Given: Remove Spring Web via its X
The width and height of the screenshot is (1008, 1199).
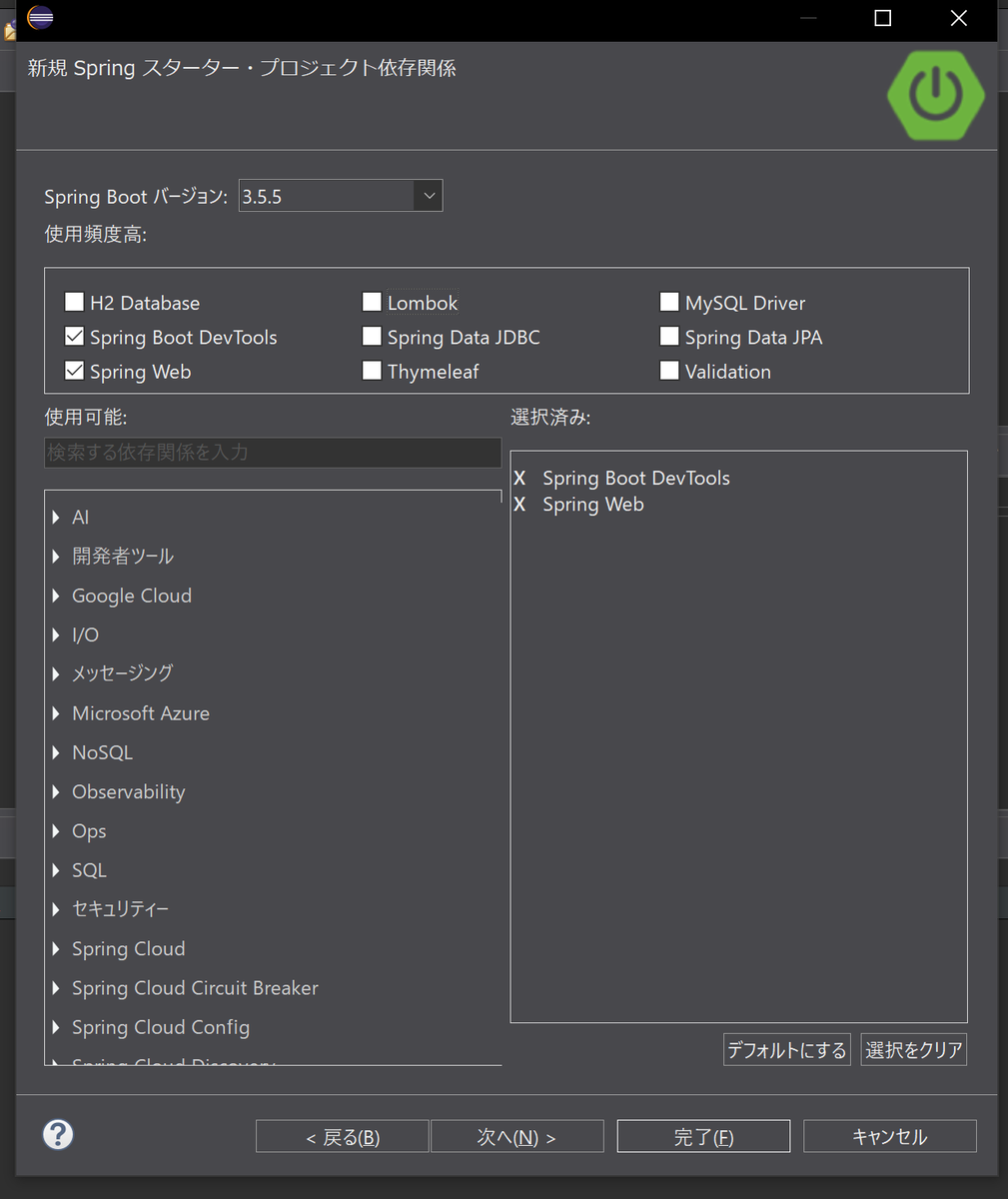Looking at the screenshot, I should coord(519,505).
